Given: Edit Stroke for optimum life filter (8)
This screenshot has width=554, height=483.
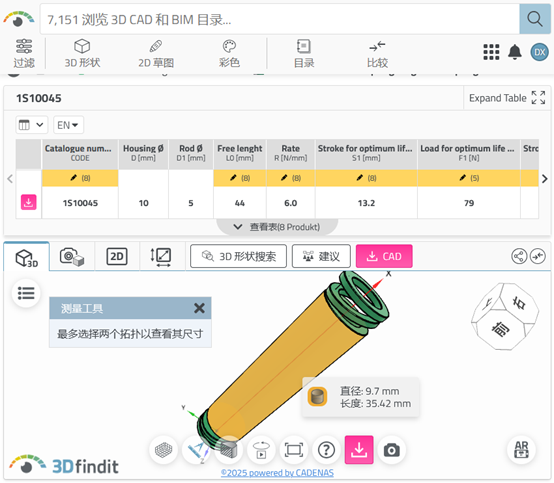Looking at the screenshot, I should [x=366, y=178].
